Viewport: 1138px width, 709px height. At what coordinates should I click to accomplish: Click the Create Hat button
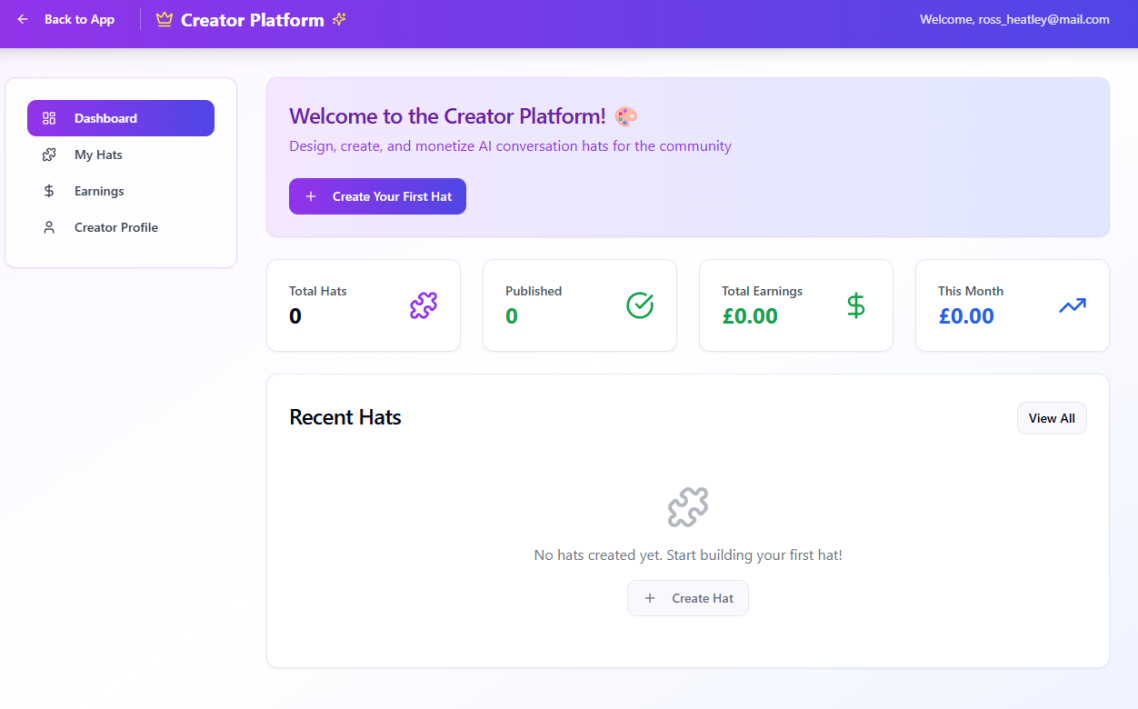coord(688,598)
